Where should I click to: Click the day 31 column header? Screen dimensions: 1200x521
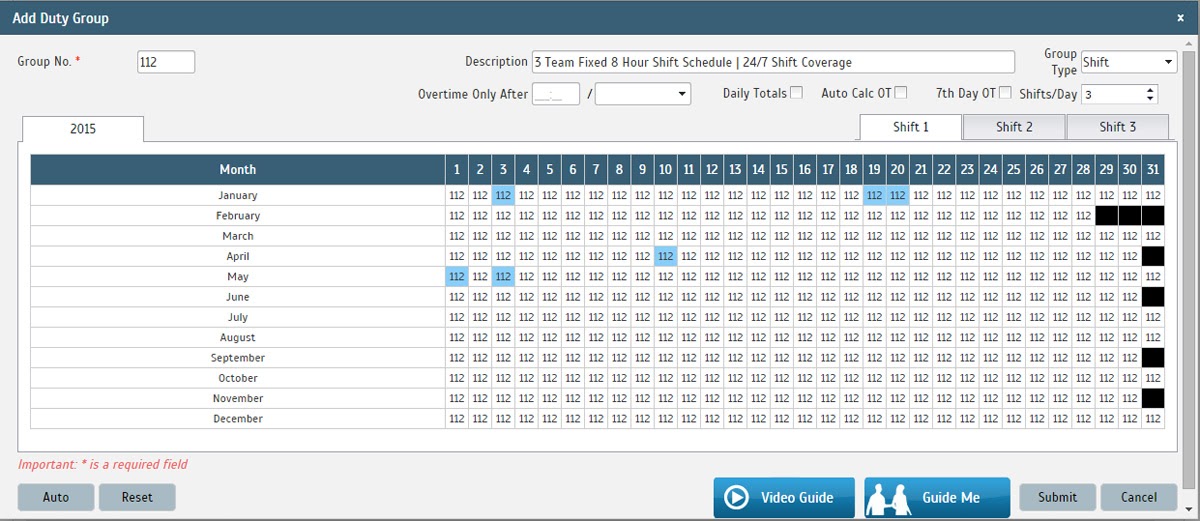coord(1153,170)
